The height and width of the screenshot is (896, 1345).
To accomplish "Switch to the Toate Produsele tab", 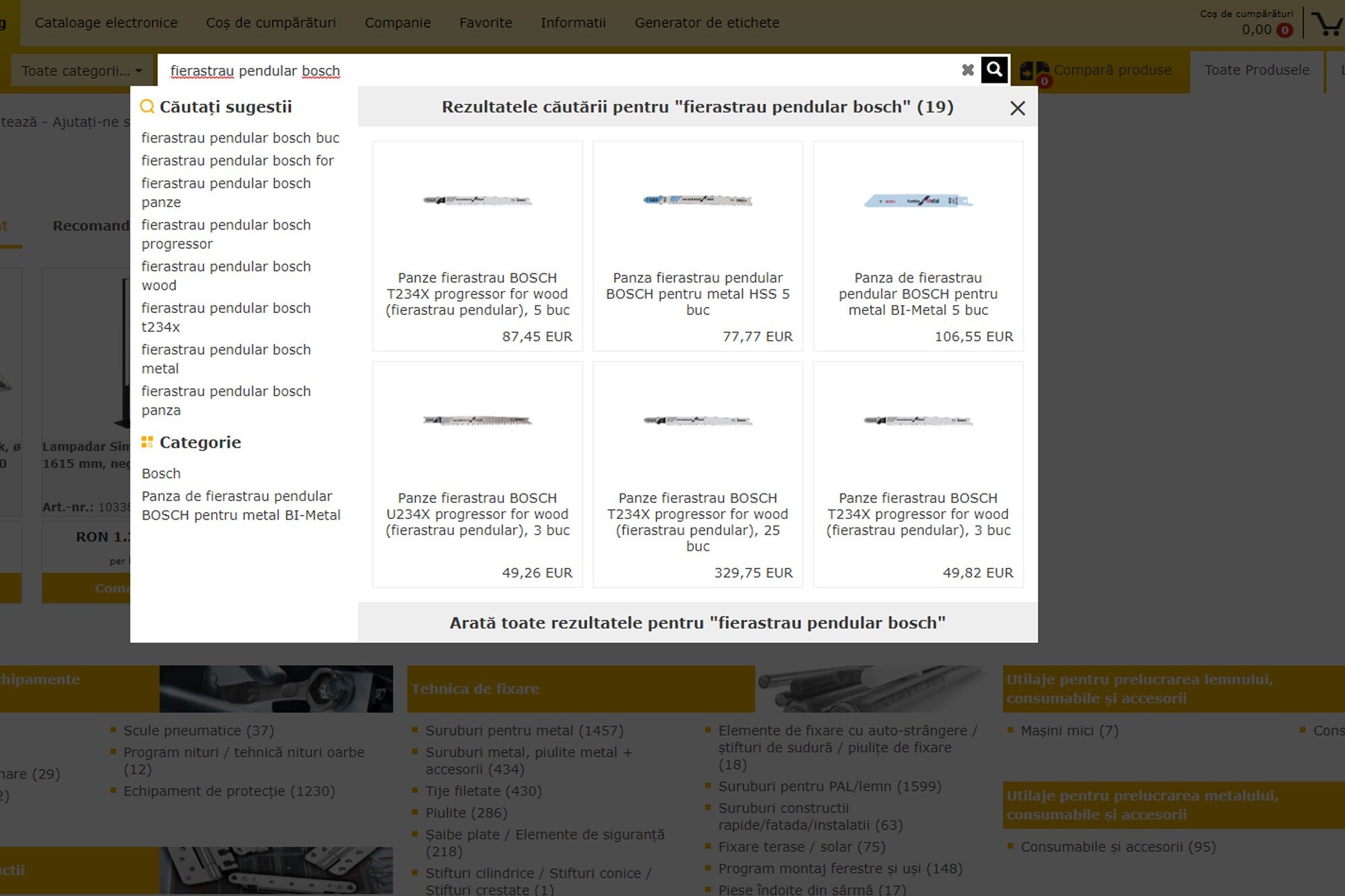I will [x=1257, y=69].
